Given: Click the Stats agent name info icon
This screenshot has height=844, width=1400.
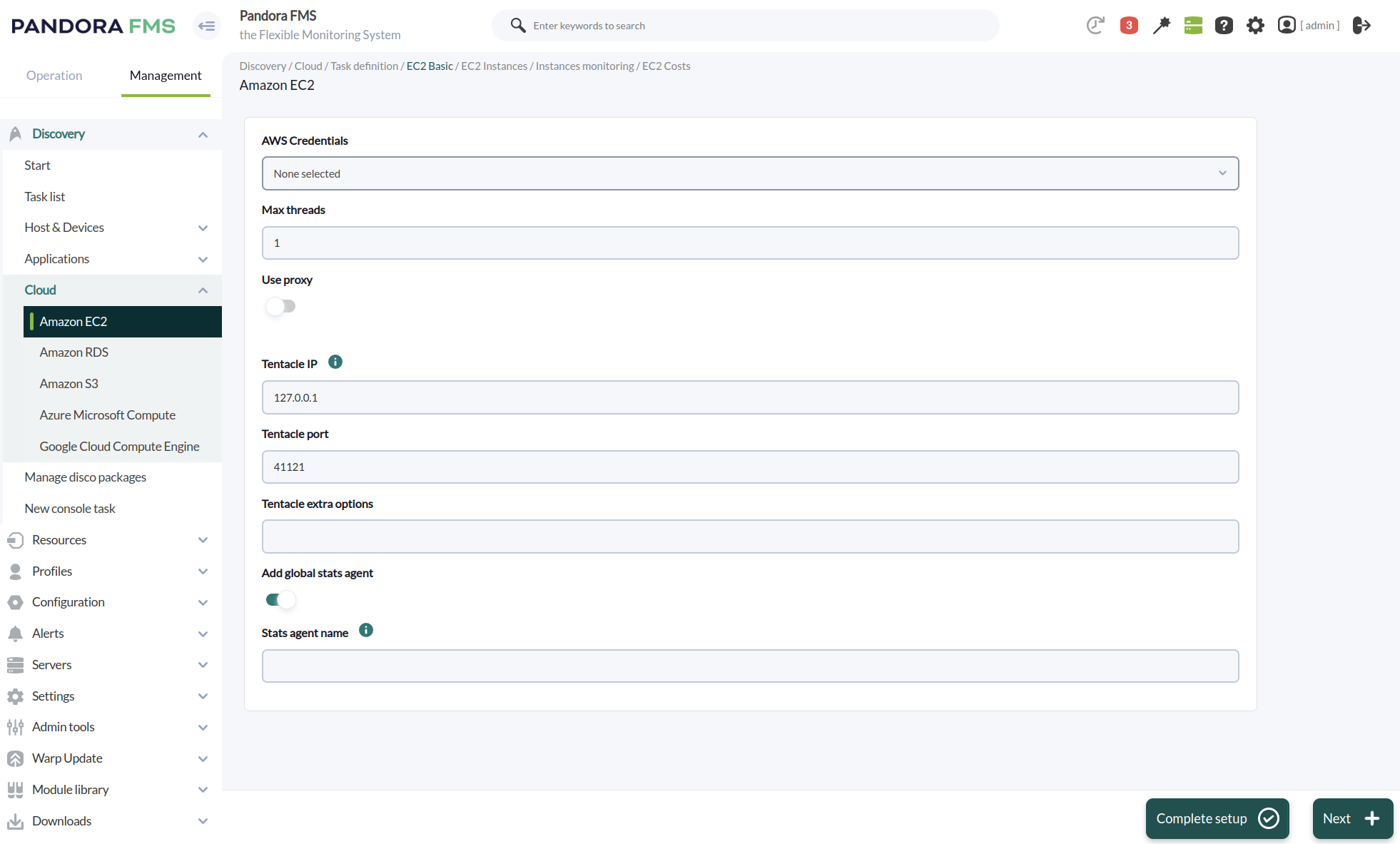Looking at the screenshot, I should [x=366, y=631].
